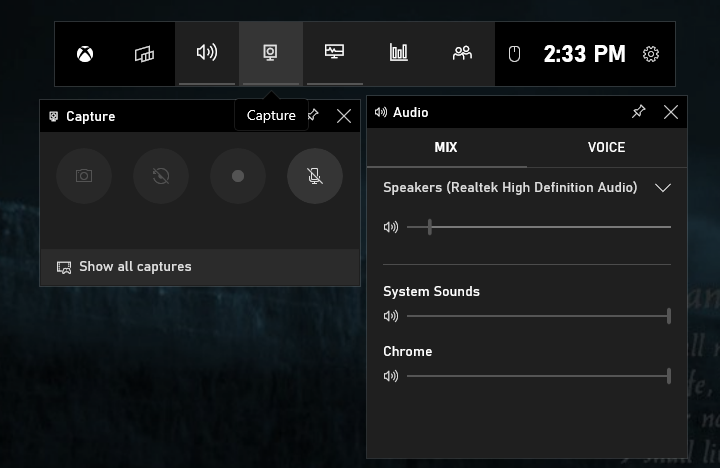
Task: Close the Audio widget
Action: 671,112
